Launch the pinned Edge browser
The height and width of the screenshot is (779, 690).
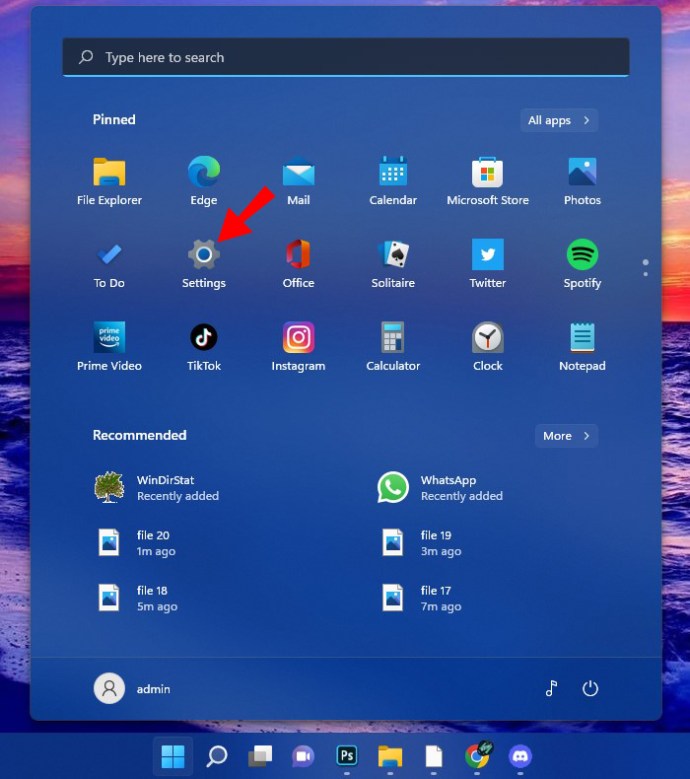(204, 181)
